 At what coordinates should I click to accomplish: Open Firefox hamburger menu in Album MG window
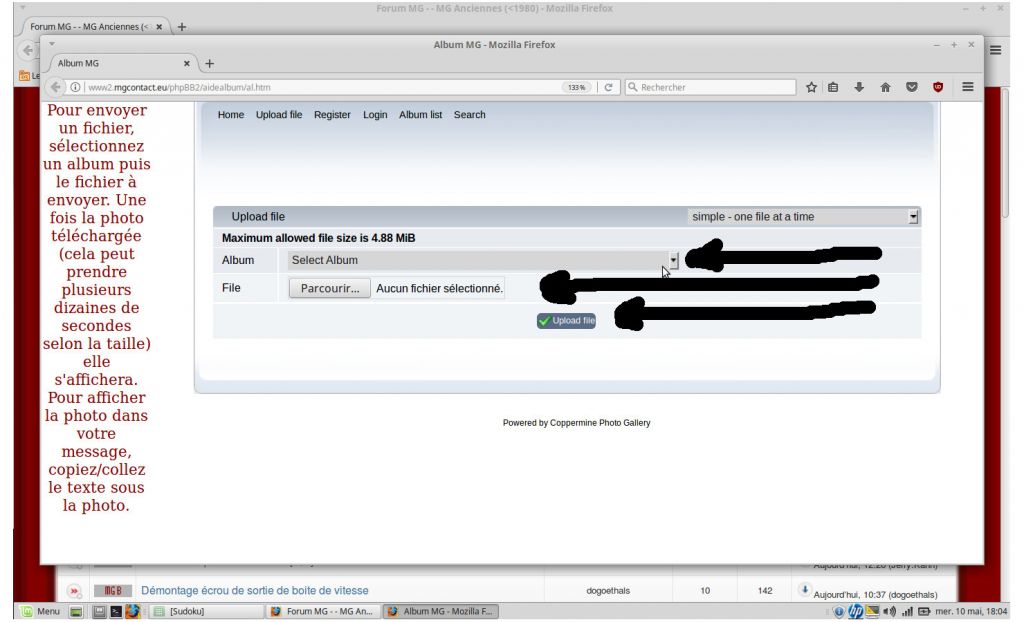968,87
